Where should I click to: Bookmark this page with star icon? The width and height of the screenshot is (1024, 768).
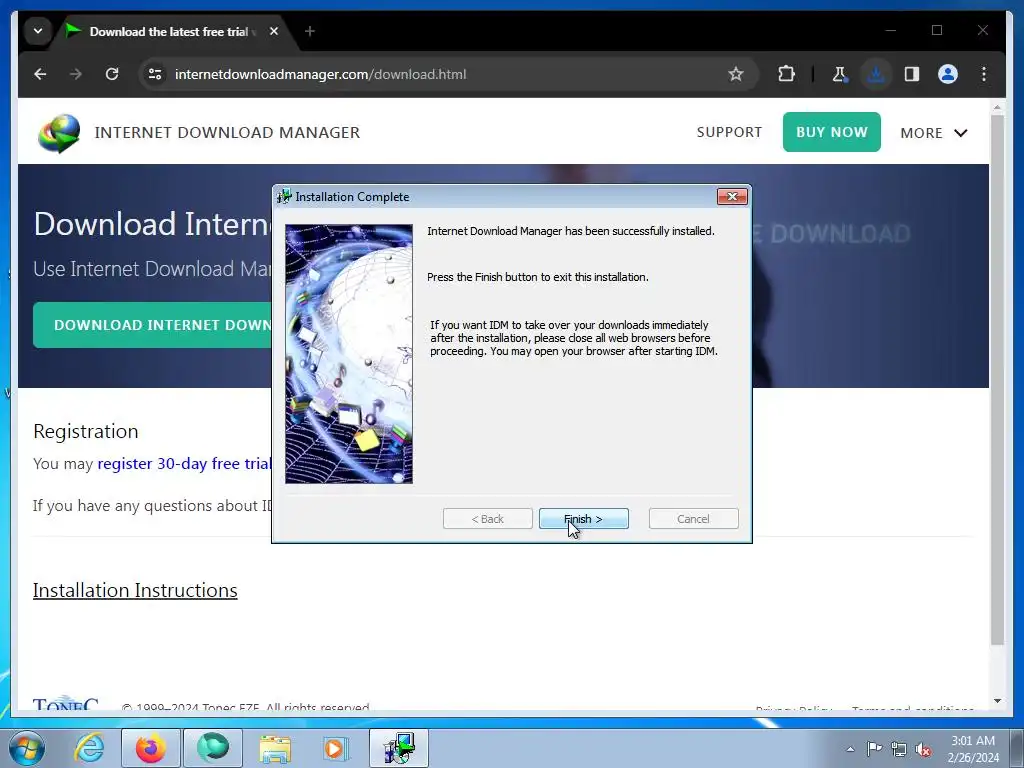(736, 74)
